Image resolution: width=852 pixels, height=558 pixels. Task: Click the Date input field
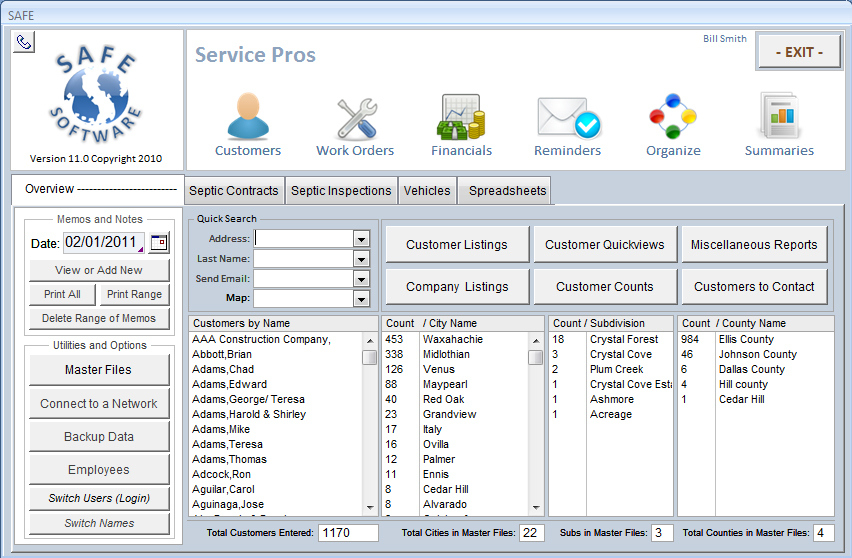[x=103, y=243]
